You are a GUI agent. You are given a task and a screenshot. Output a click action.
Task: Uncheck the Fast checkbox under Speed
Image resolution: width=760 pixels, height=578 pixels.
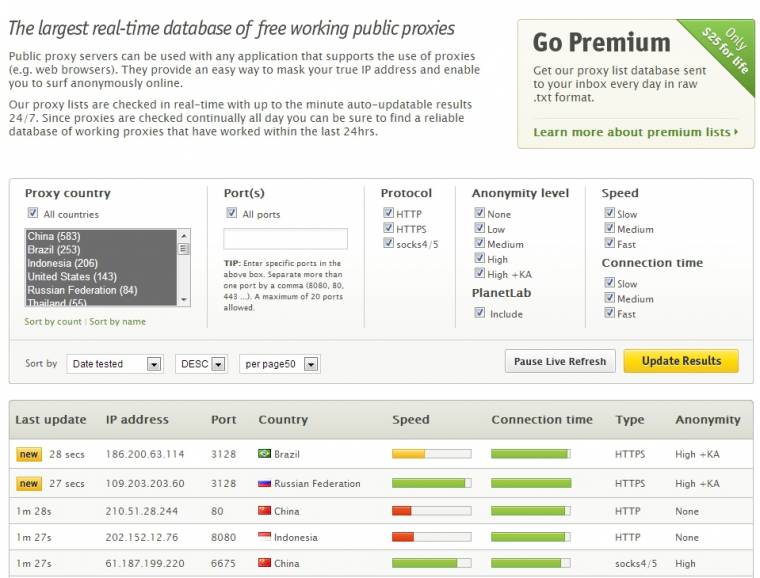(609, 243)
